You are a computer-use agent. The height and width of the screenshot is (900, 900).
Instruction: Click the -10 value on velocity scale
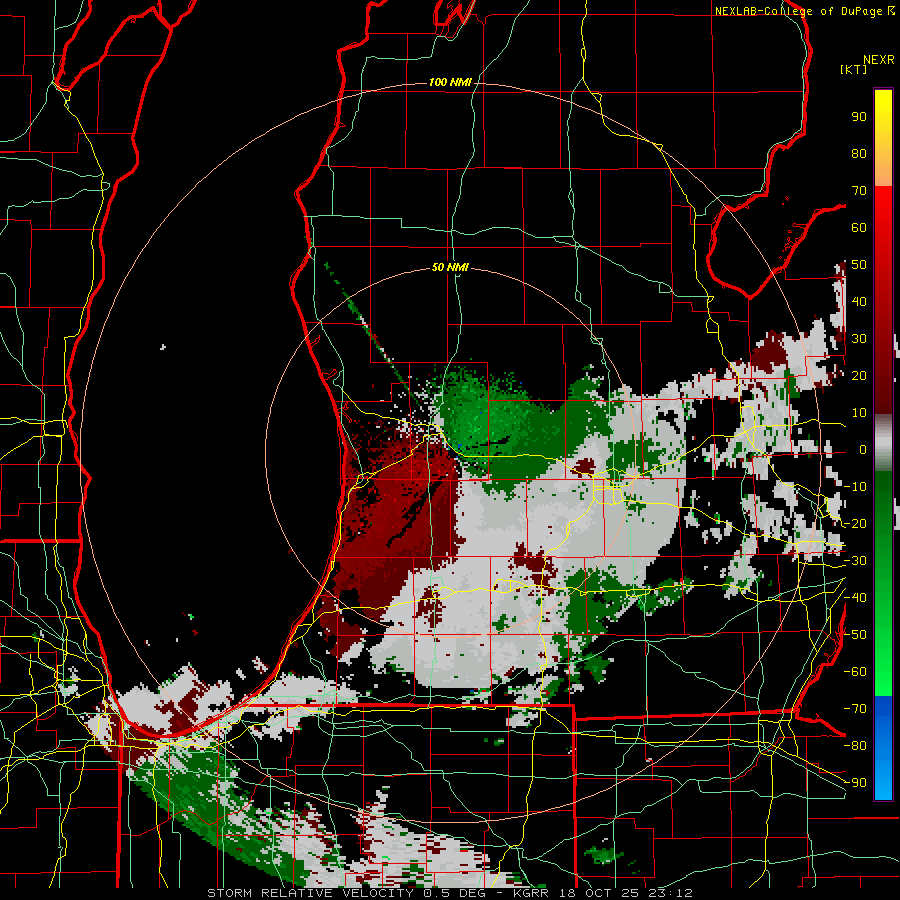(x=855, y=487)
